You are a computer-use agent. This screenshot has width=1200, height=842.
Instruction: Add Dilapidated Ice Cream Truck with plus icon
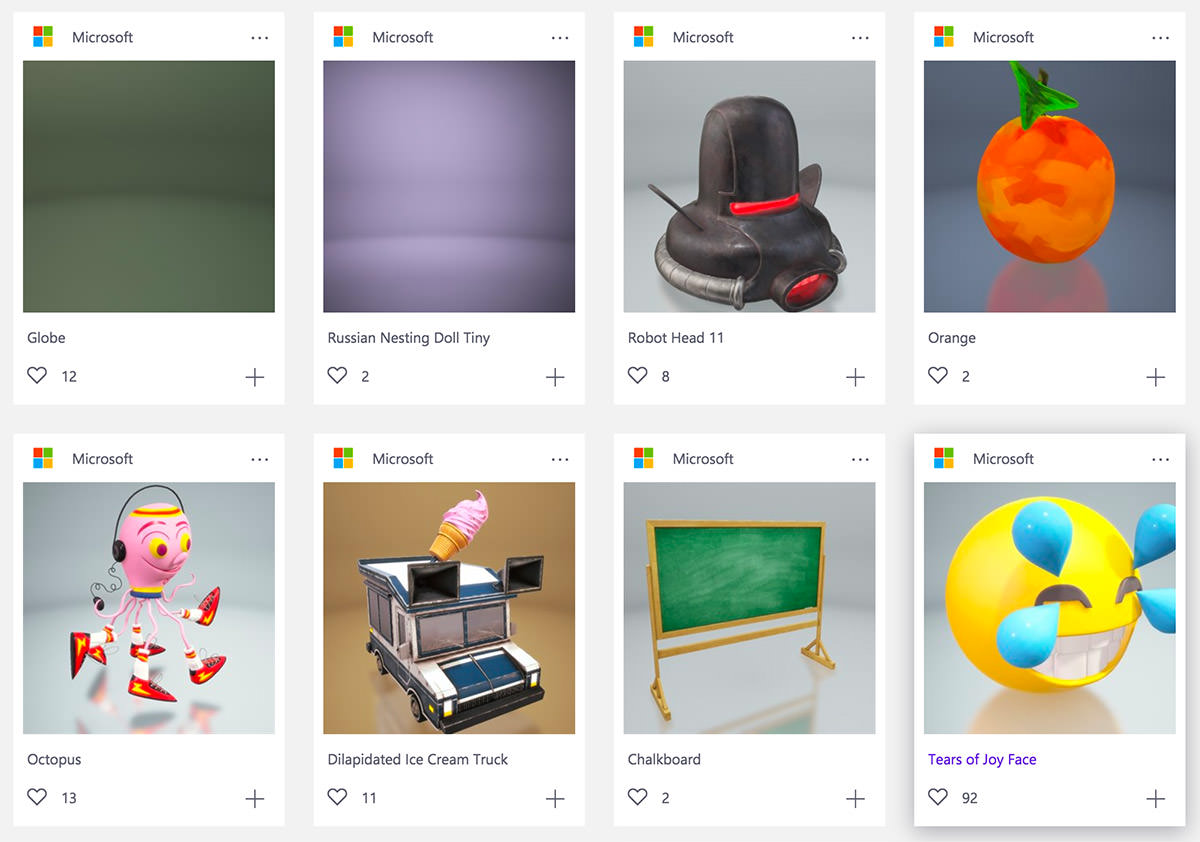555,798
